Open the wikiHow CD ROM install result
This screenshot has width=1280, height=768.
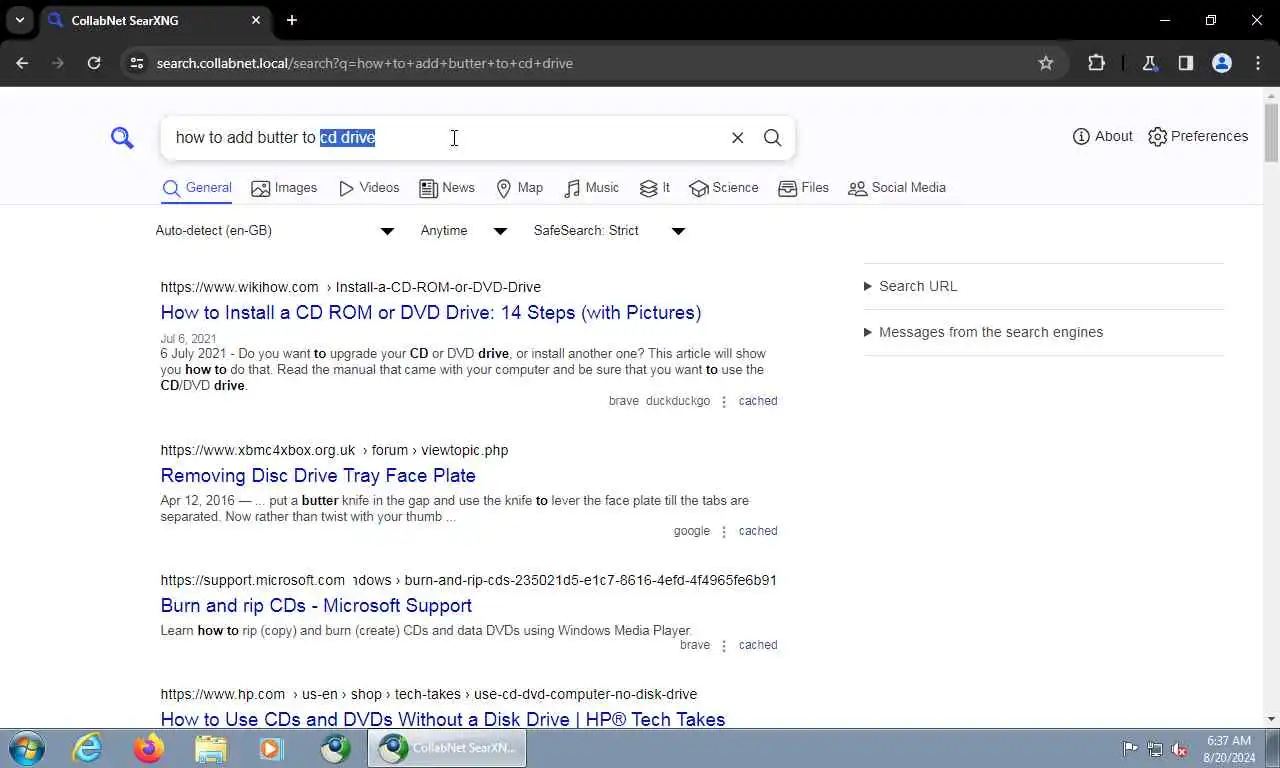(x=431, y=313)
